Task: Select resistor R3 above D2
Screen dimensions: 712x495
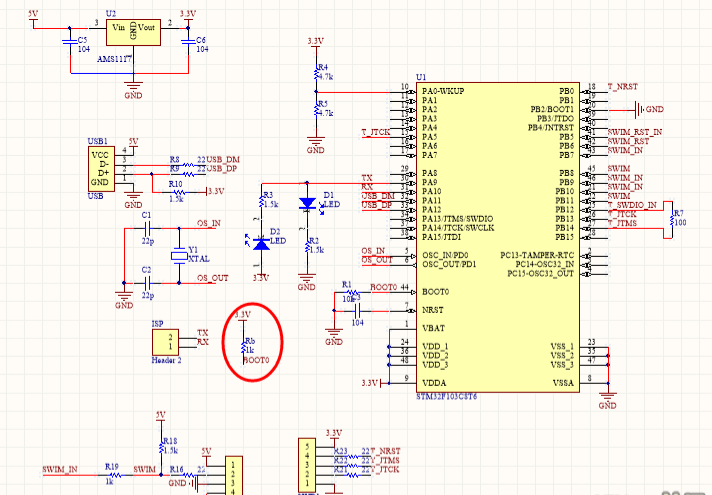Action: click(262, 200)
